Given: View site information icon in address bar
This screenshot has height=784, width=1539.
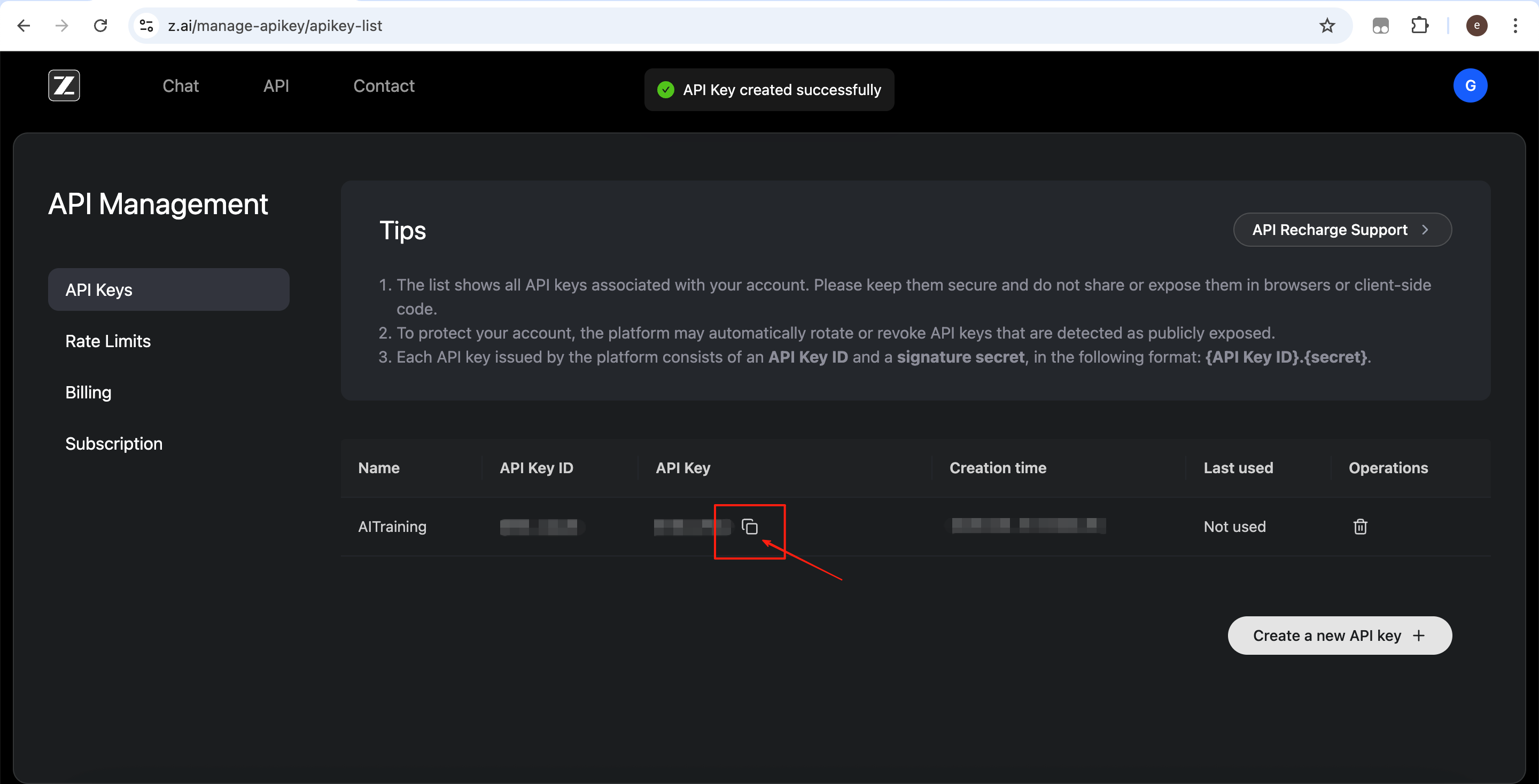Looking at the screenshot, I should click(x=146, y=26).
